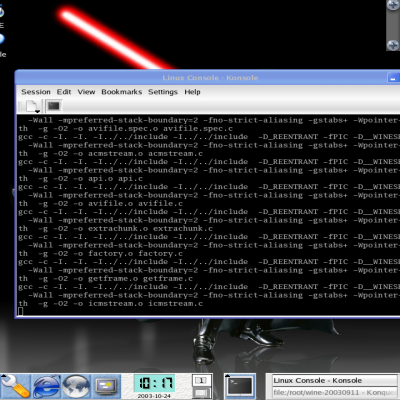Open the Edit menu in Konsole
The width and height of the screenshot is (400, 400).
64,92
